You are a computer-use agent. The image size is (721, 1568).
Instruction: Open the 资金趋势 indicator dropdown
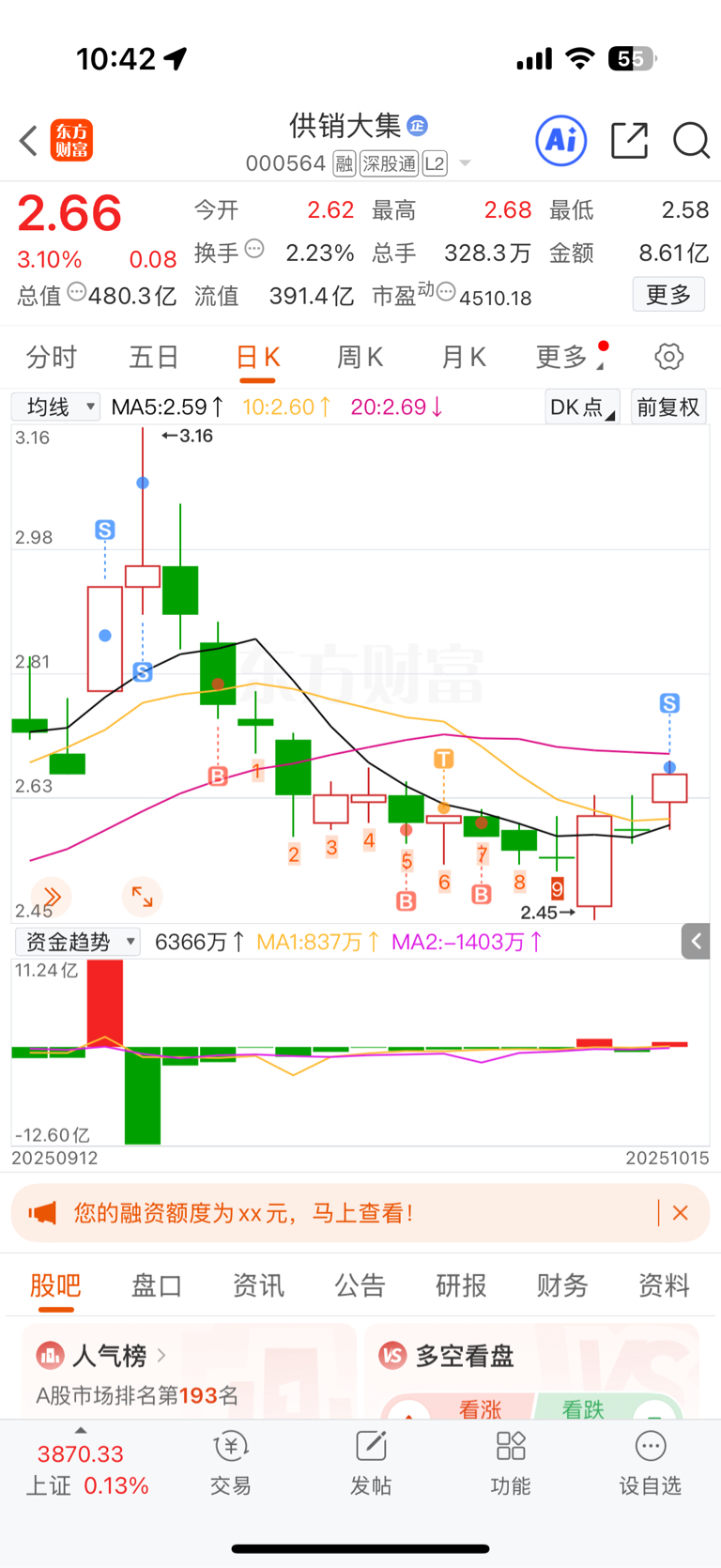click(x=78, y=942)
